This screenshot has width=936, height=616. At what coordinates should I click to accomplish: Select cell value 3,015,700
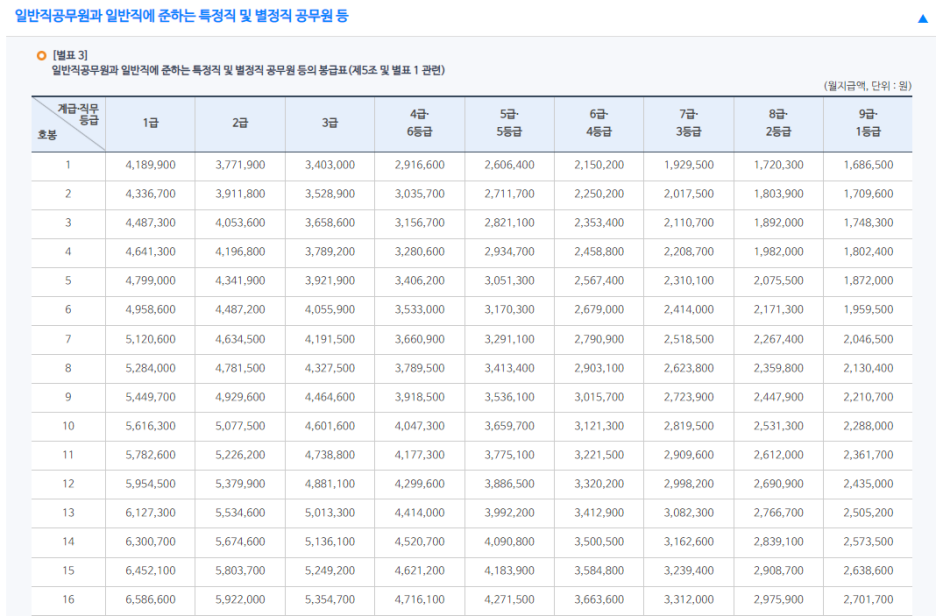pyautogui.click(x=599, y=397)
